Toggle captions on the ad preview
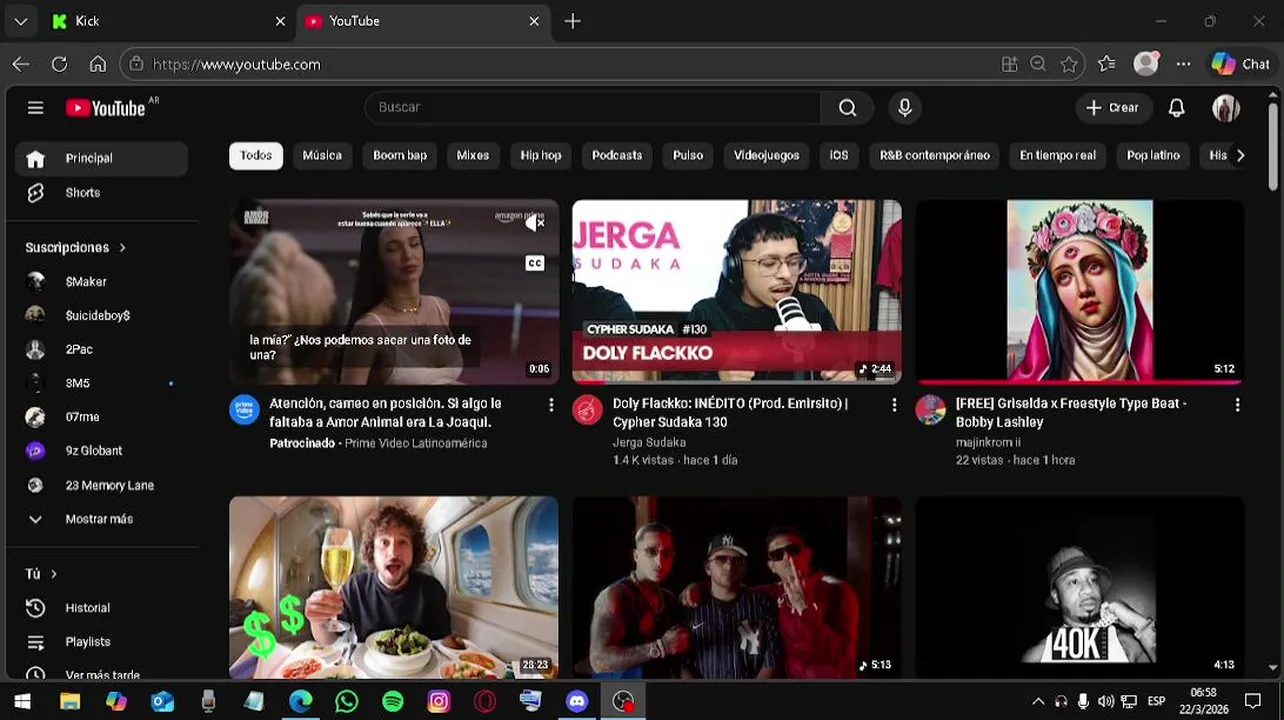The width and height of the screenshot is (1284, 720). (535, 263)
